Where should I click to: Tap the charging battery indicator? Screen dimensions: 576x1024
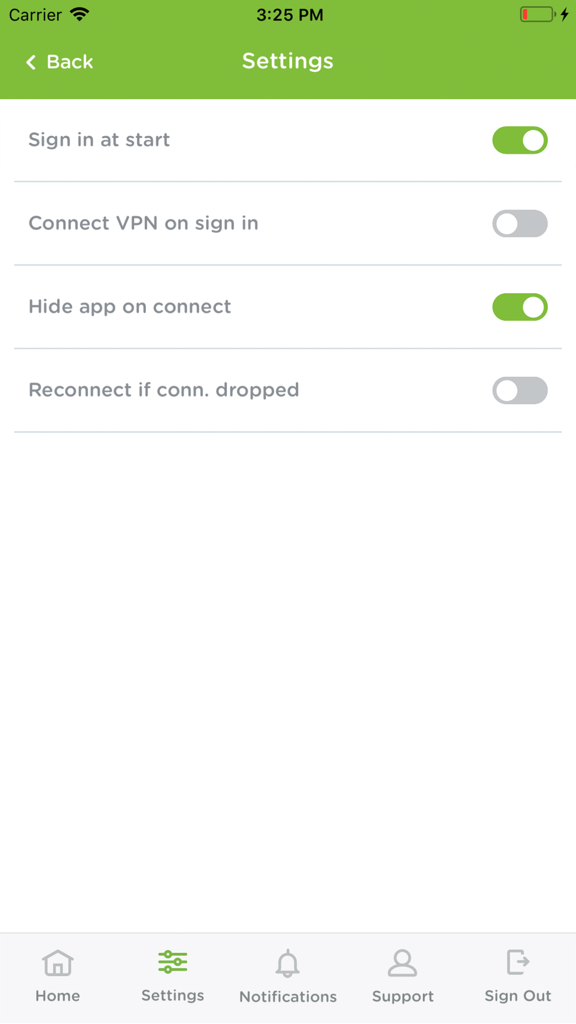click(x=538, y=14)
